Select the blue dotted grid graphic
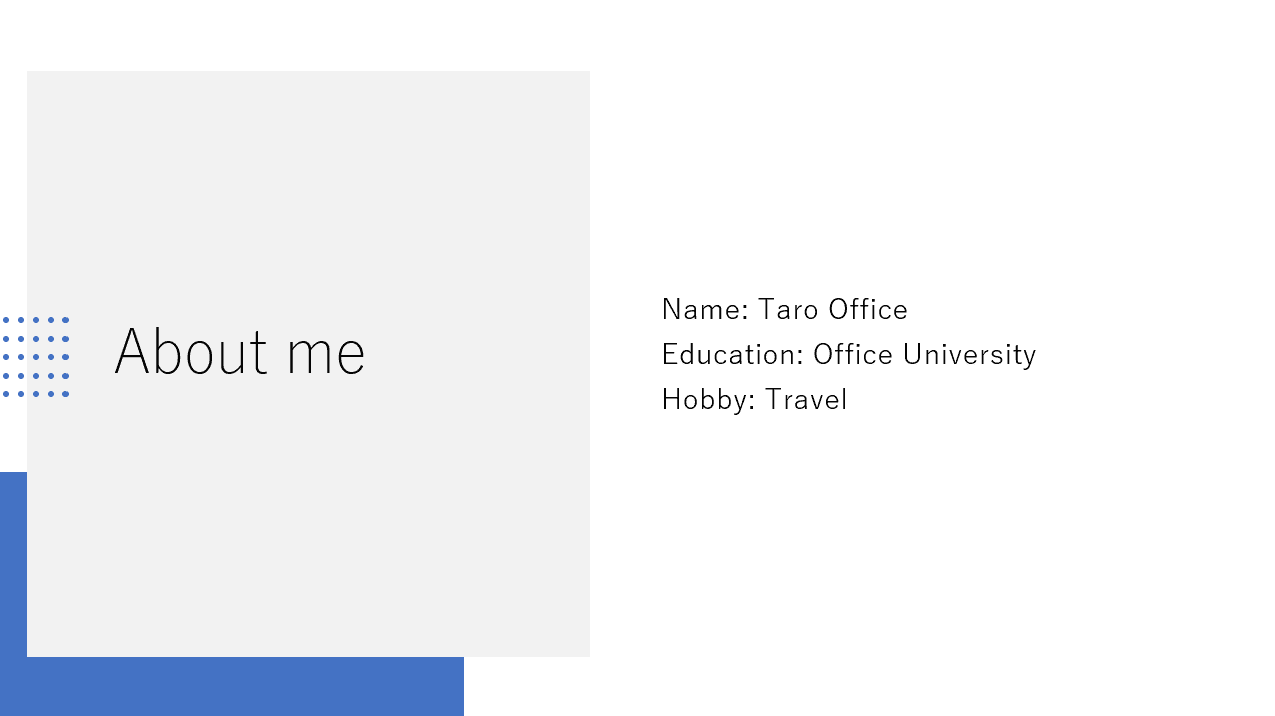Image resolution: width=1275 pixels, height=716 pixels. tap(35, 357)
